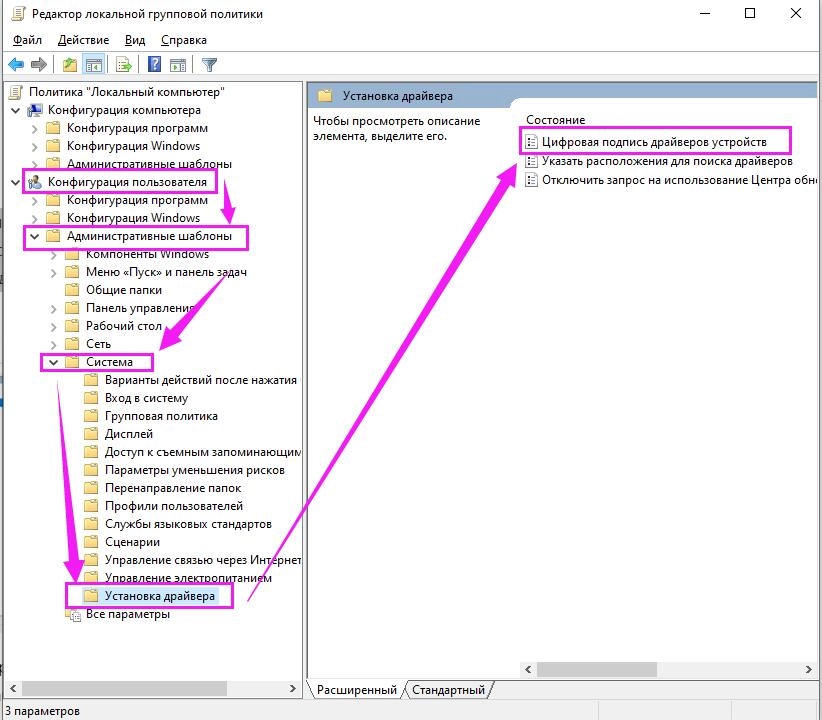Toggle the Show/Hide console tree button

click(x=93, y=65)
